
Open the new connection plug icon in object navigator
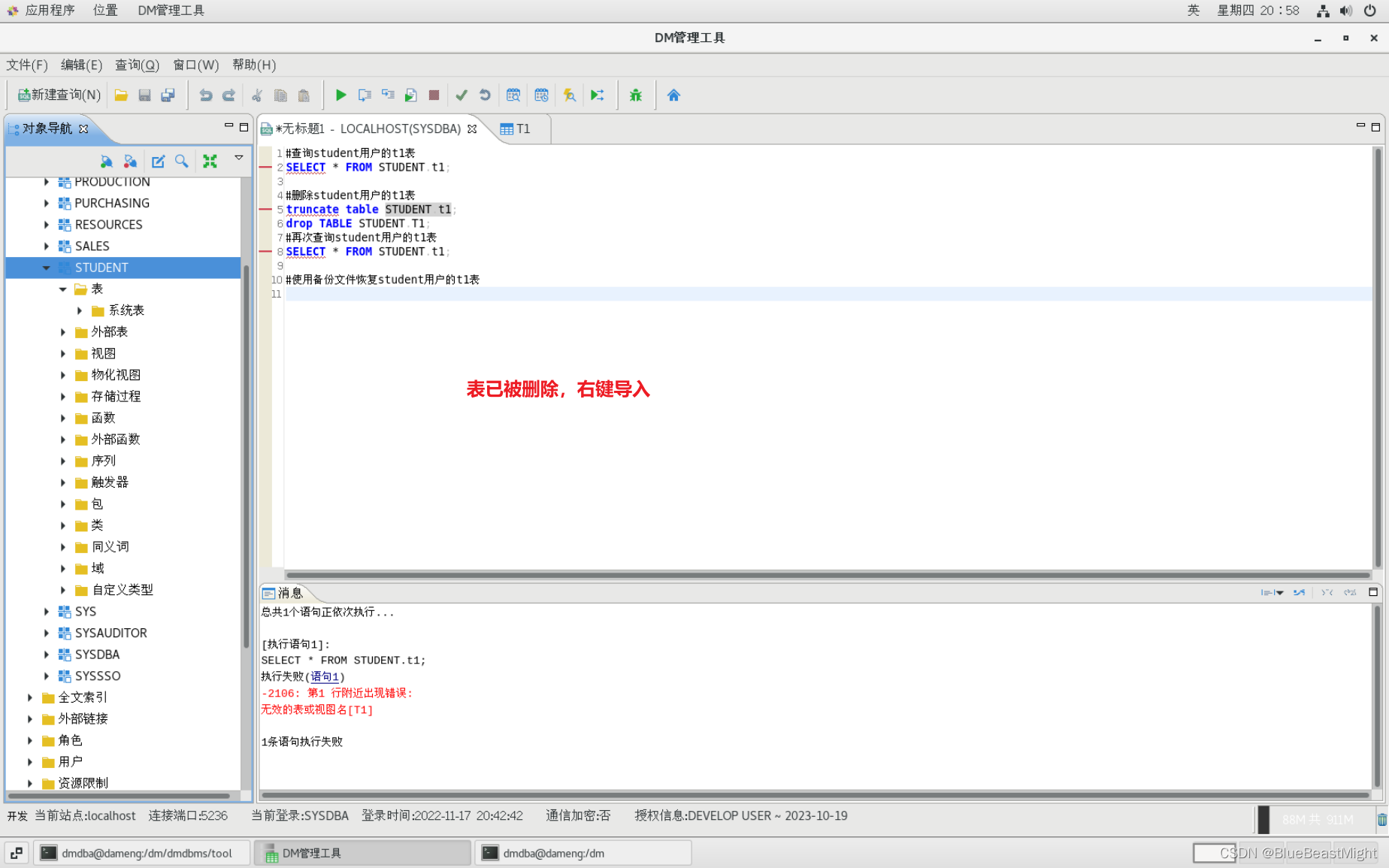(107, 161)
